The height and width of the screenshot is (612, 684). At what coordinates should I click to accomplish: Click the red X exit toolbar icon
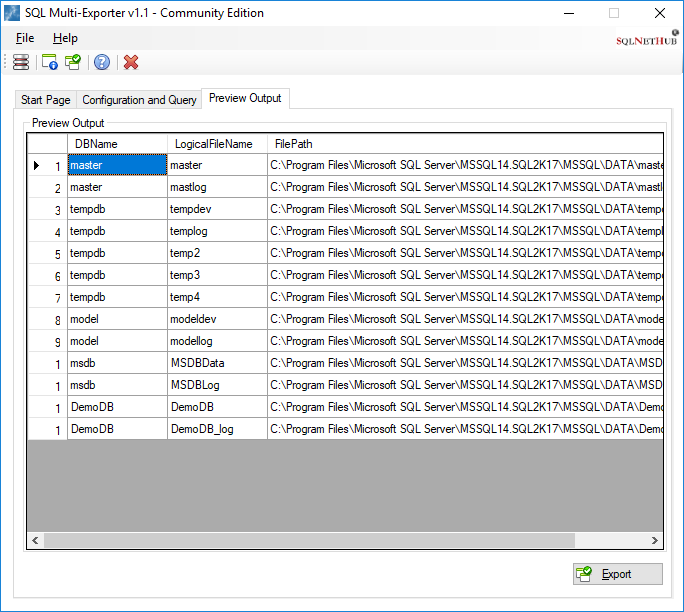[x=131, y=62]
